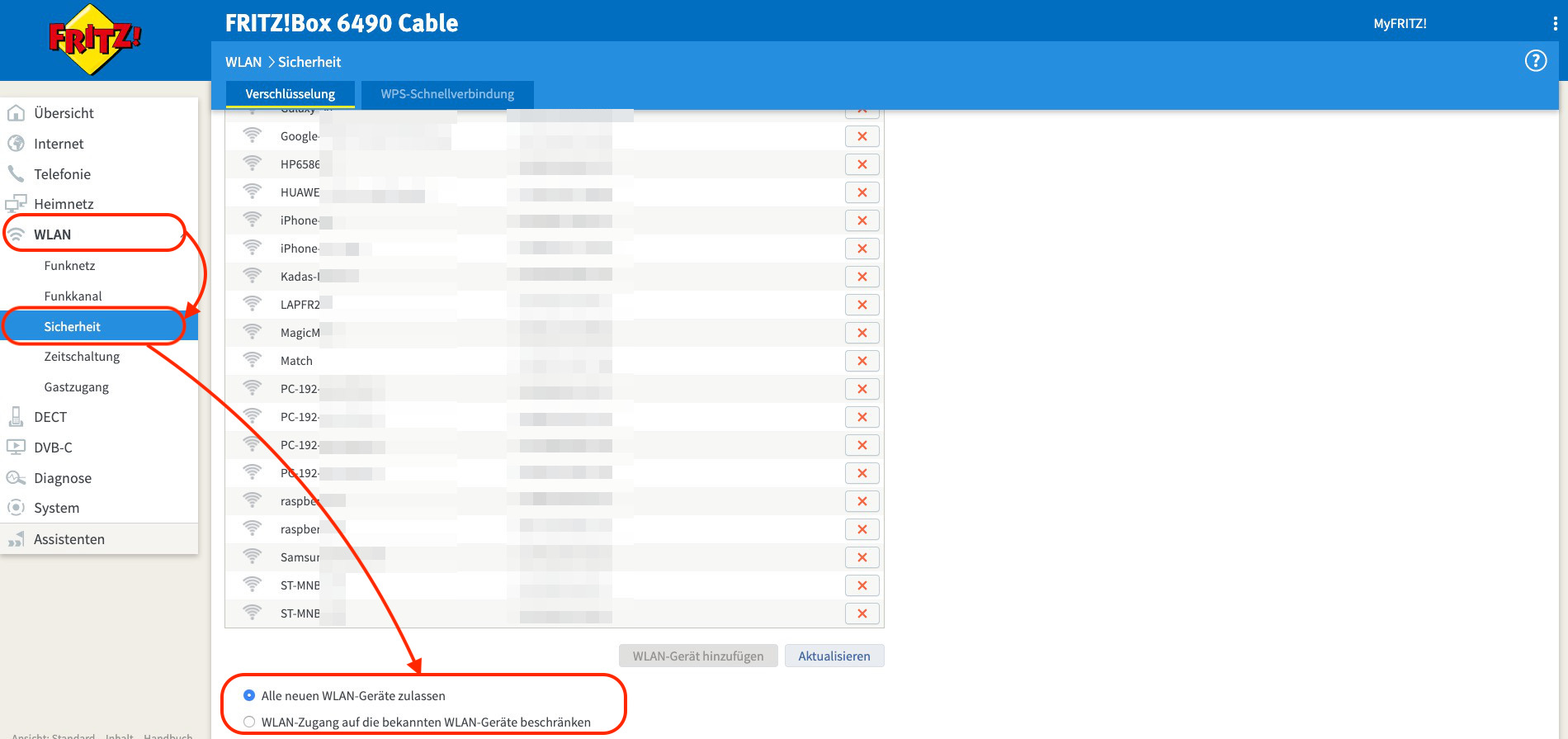
Task: Click the Diagnose icon
Action: [16, 477]
